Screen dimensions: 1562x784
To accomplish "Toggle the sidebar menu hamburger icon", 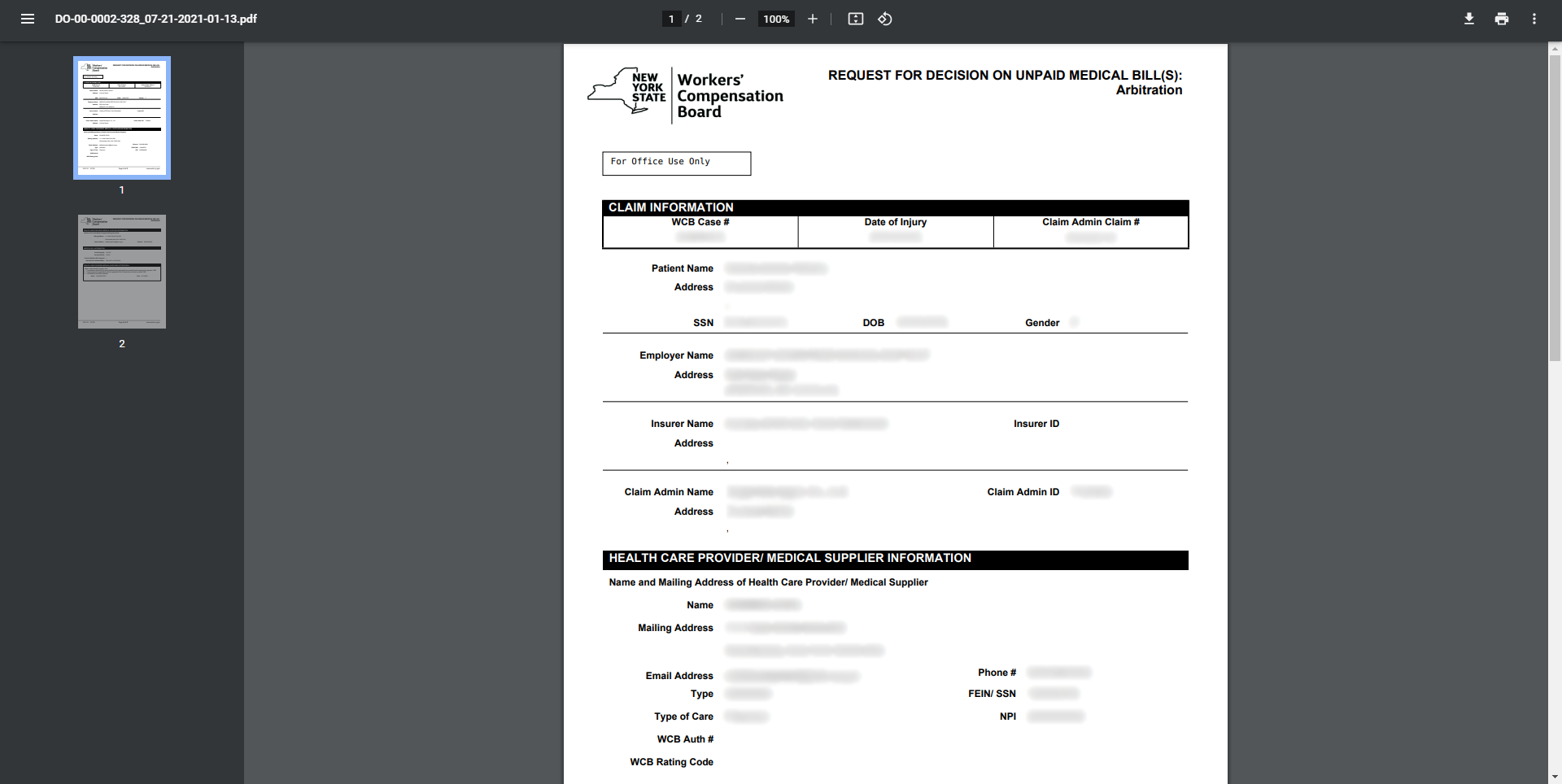I will pos(27,19).
